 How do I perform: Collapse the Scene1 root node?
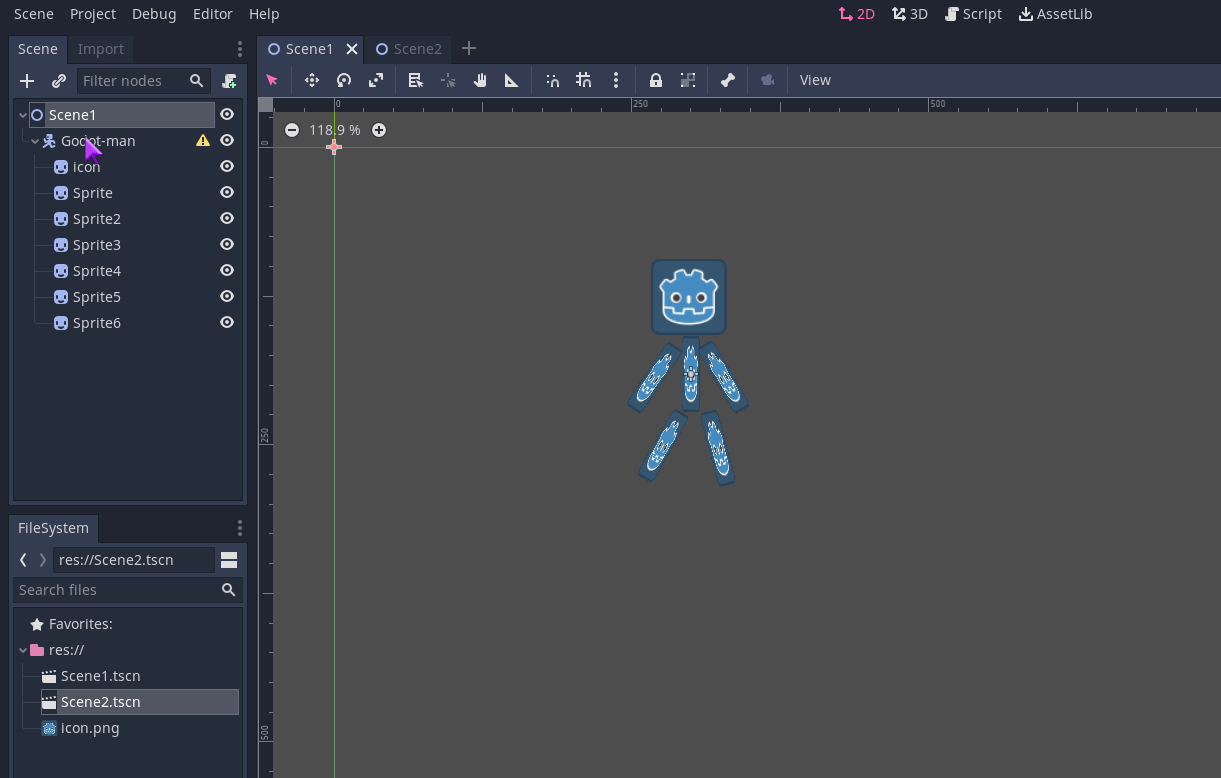[22, 115]
